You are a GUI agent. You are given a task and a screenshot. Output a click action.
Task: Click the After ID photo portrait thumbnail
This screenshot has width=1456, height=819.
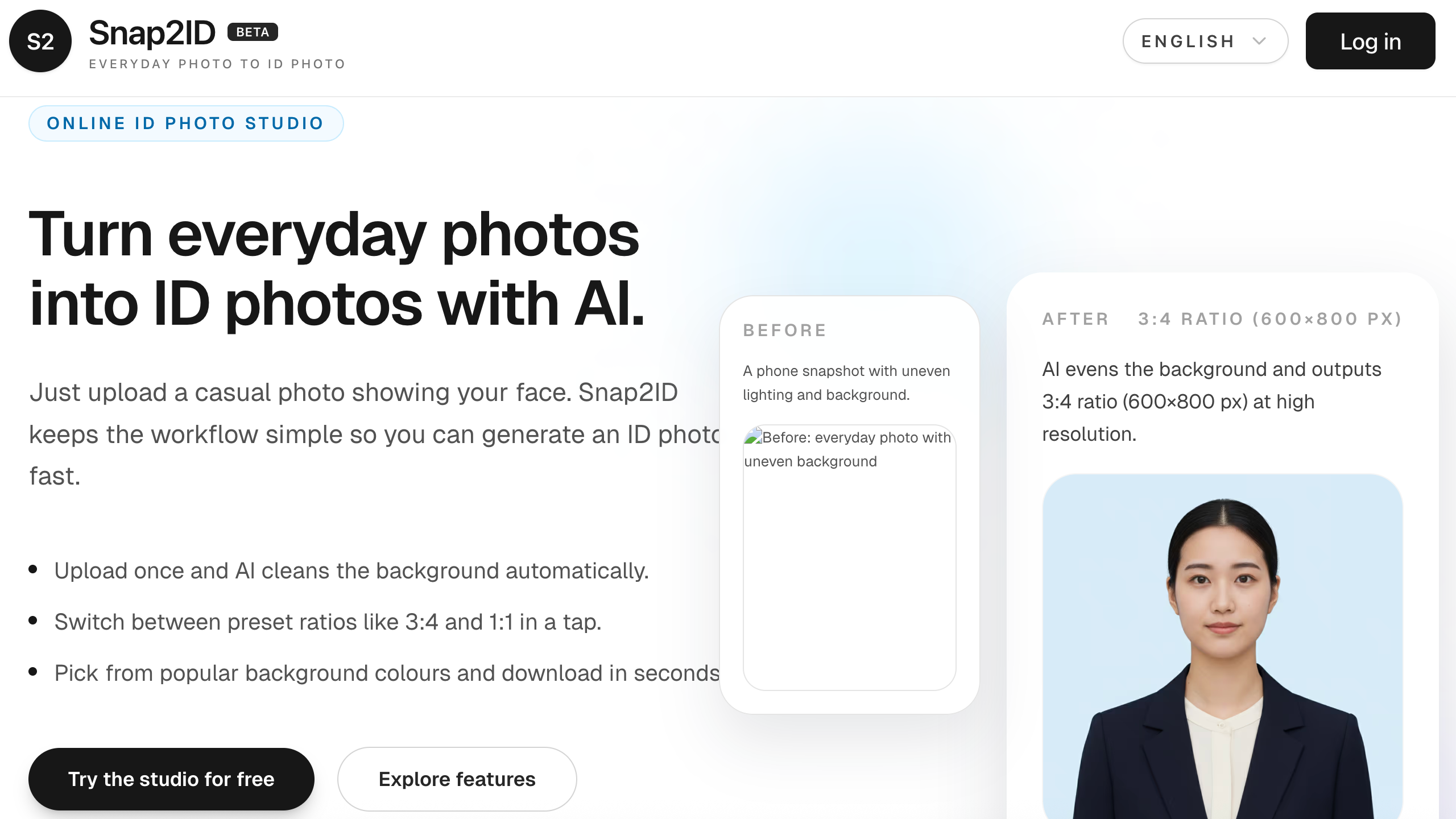pos(1222,646)
